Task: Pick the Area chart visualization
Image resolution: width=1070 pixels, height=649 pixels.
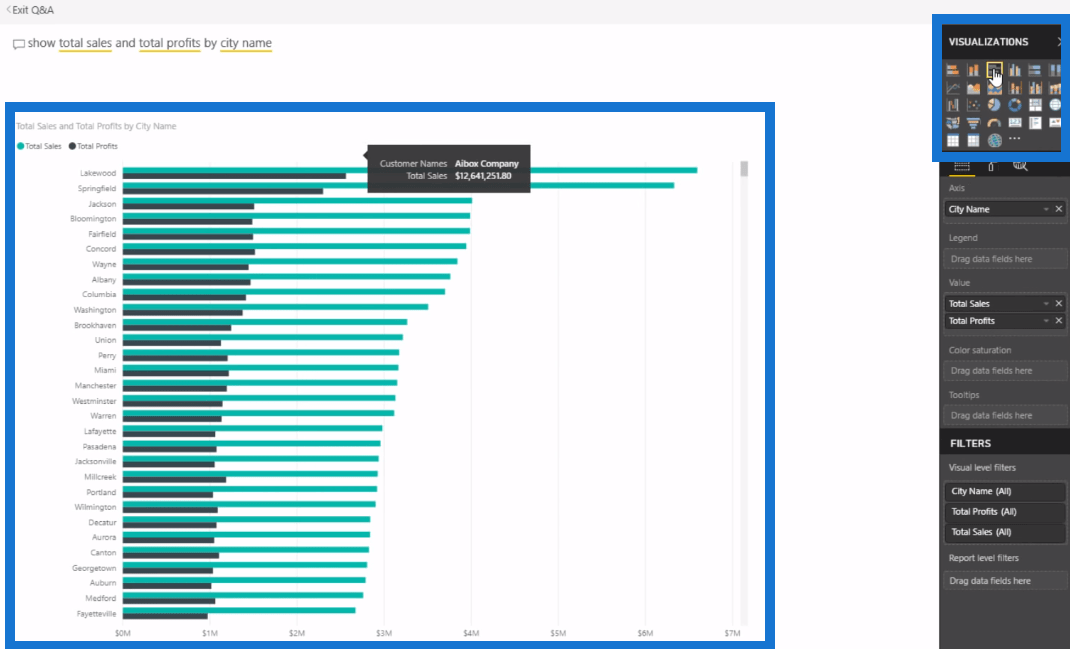Action: coord(973,88)
